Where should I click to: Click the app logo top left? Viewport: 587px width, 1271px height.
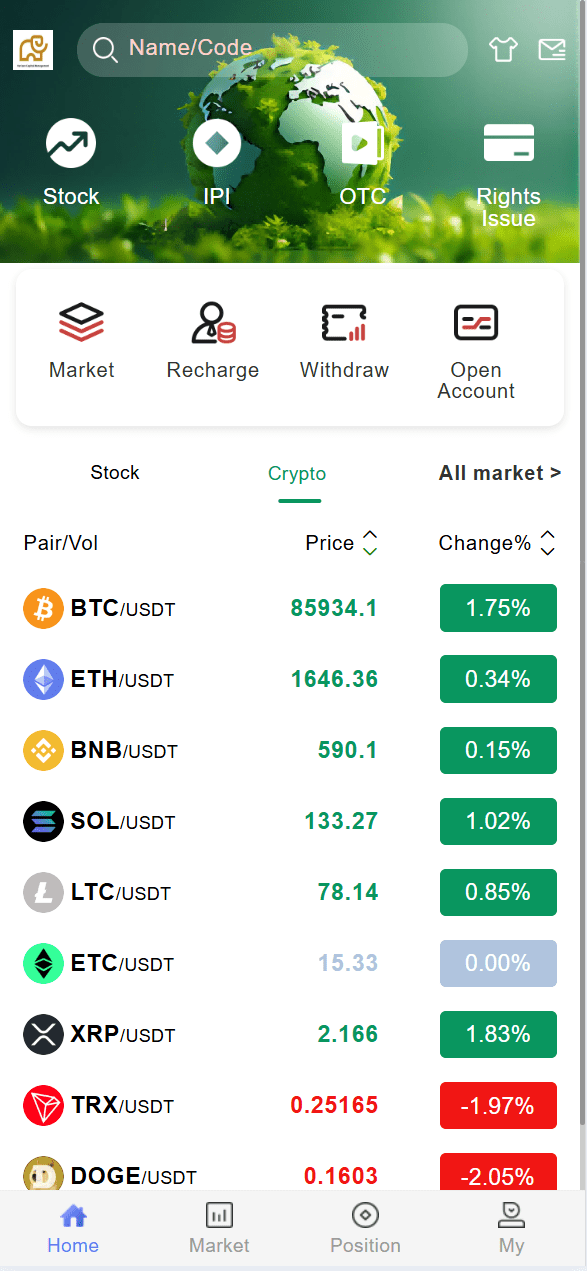click(33, 49)
